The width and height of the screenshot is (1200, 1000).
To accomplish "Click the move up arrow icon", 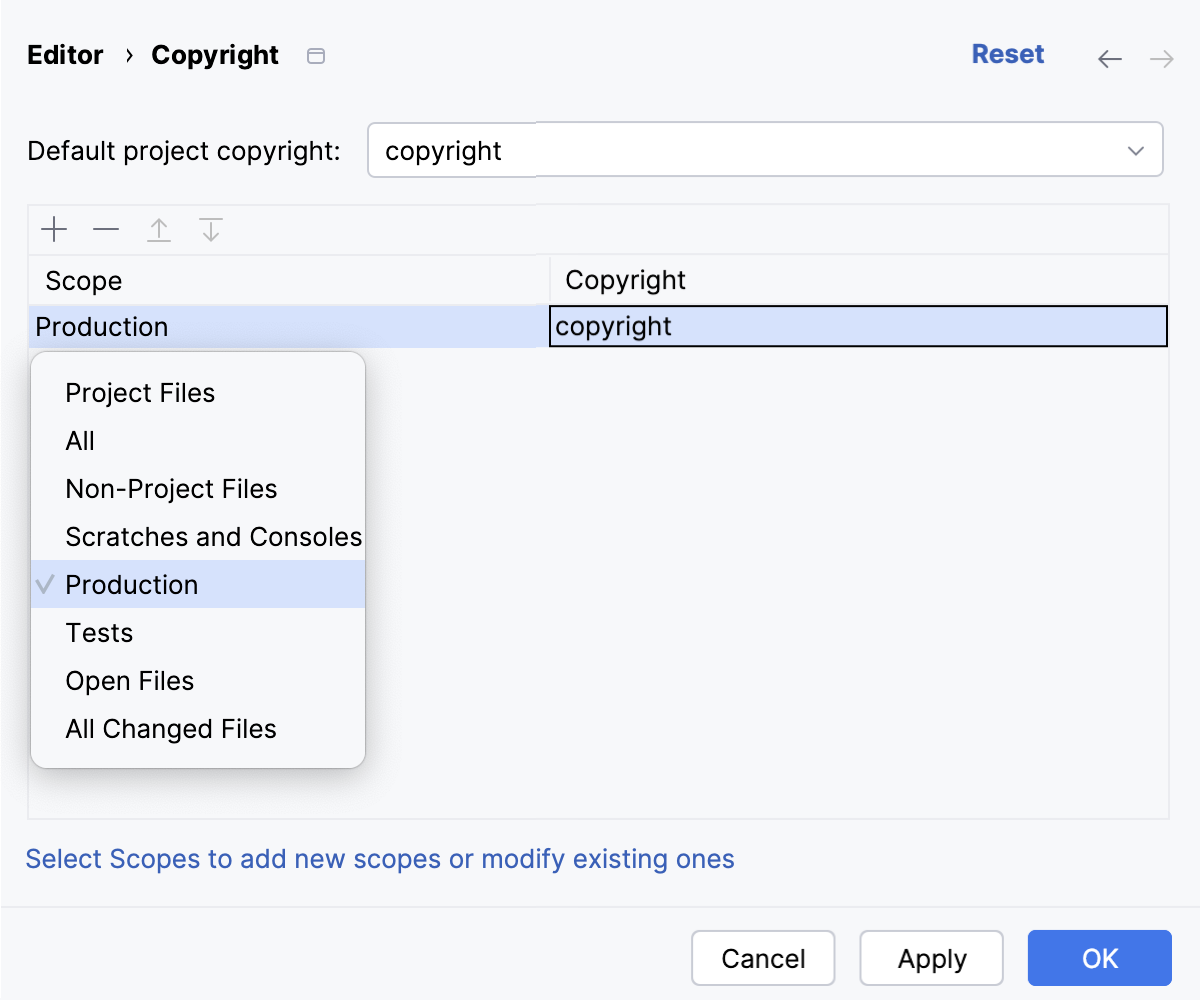I will coord(159,231).
